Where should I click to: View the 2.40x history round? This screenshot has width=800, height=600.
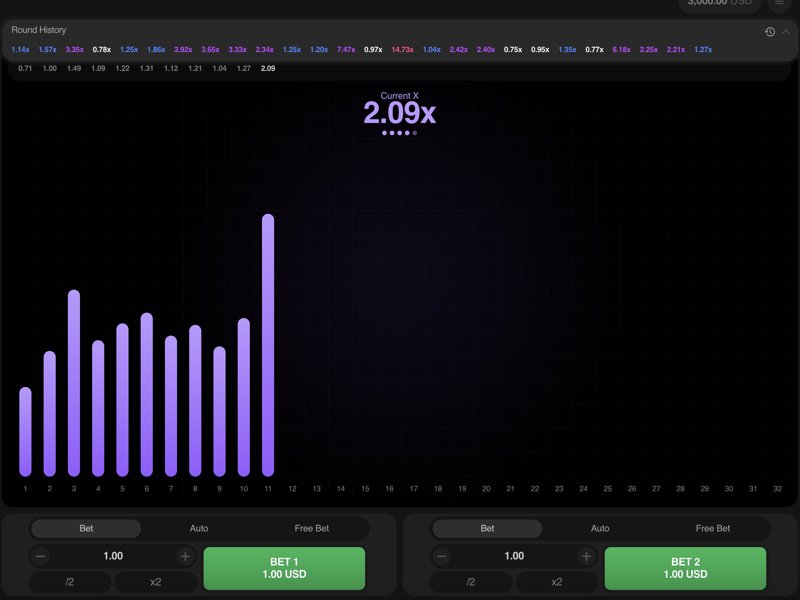486,49
